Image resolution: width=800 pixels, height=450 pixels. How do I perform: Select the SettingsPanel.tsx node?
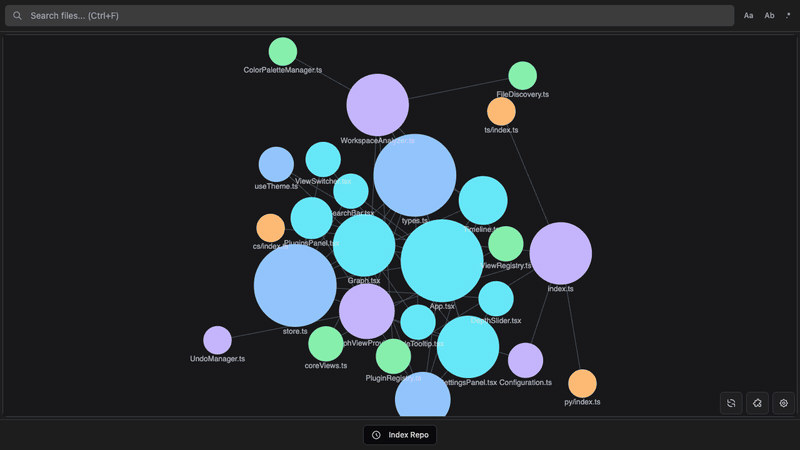[468, 347]
